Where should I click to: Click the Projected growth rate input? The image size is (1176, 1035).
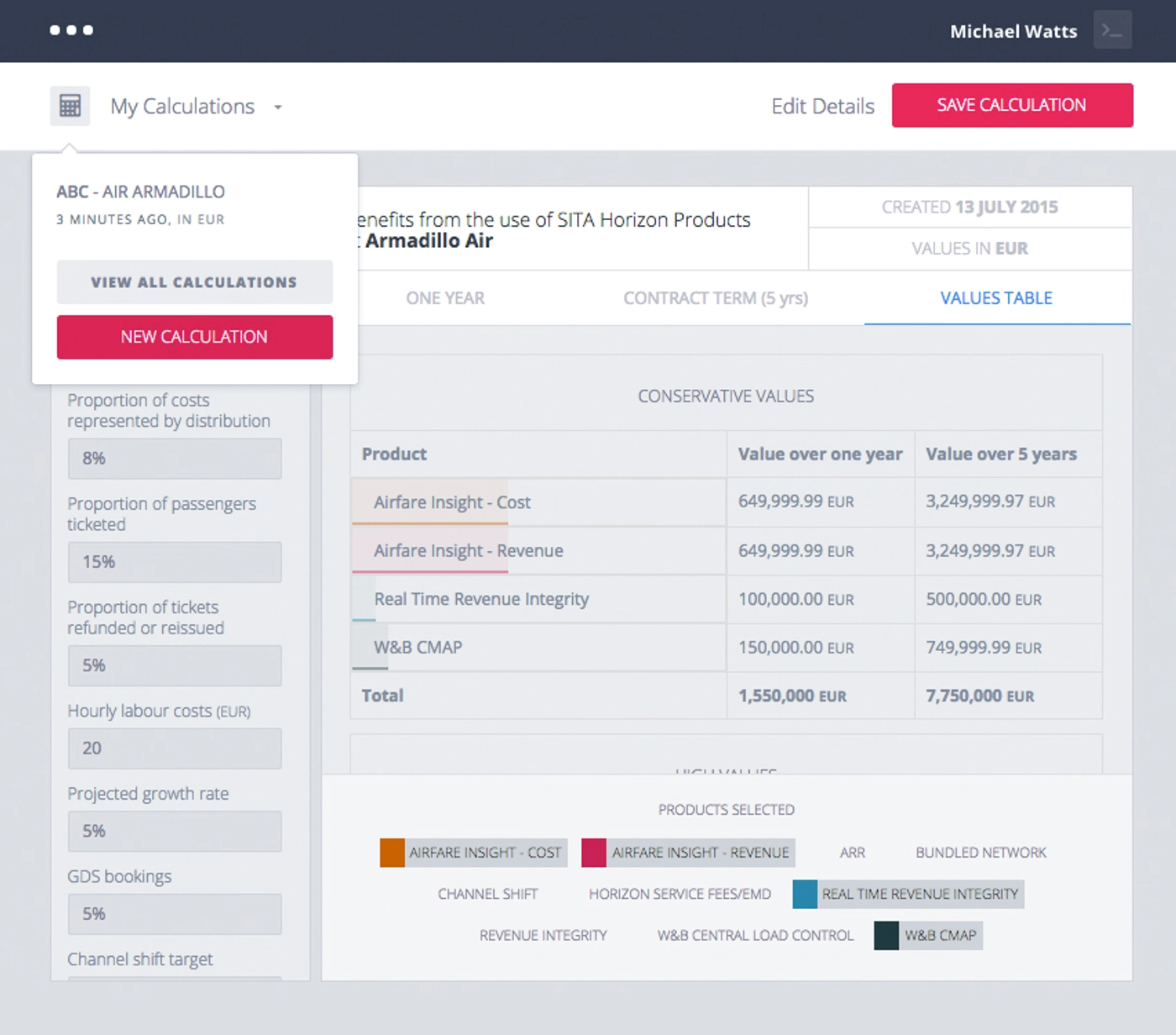[174, 831]
